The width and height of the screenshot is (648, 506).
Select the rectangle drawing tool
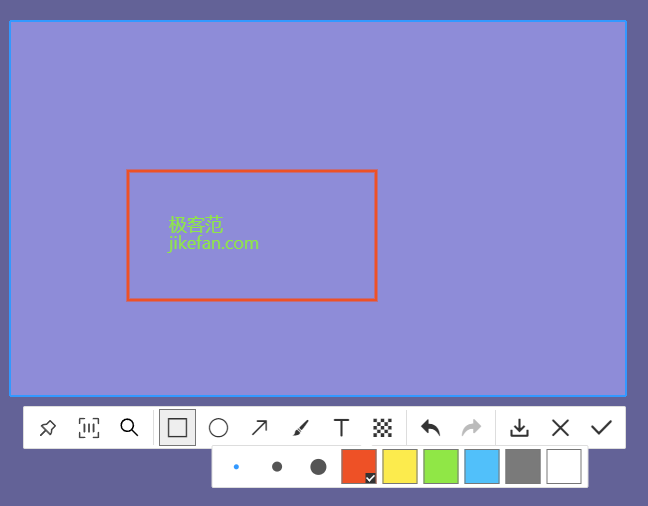point(177,427)
